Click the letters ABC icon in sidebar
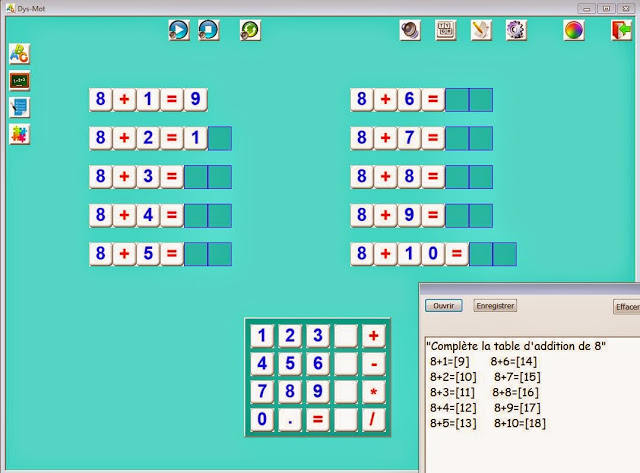The image size is (640, 473). pos(19,54)
